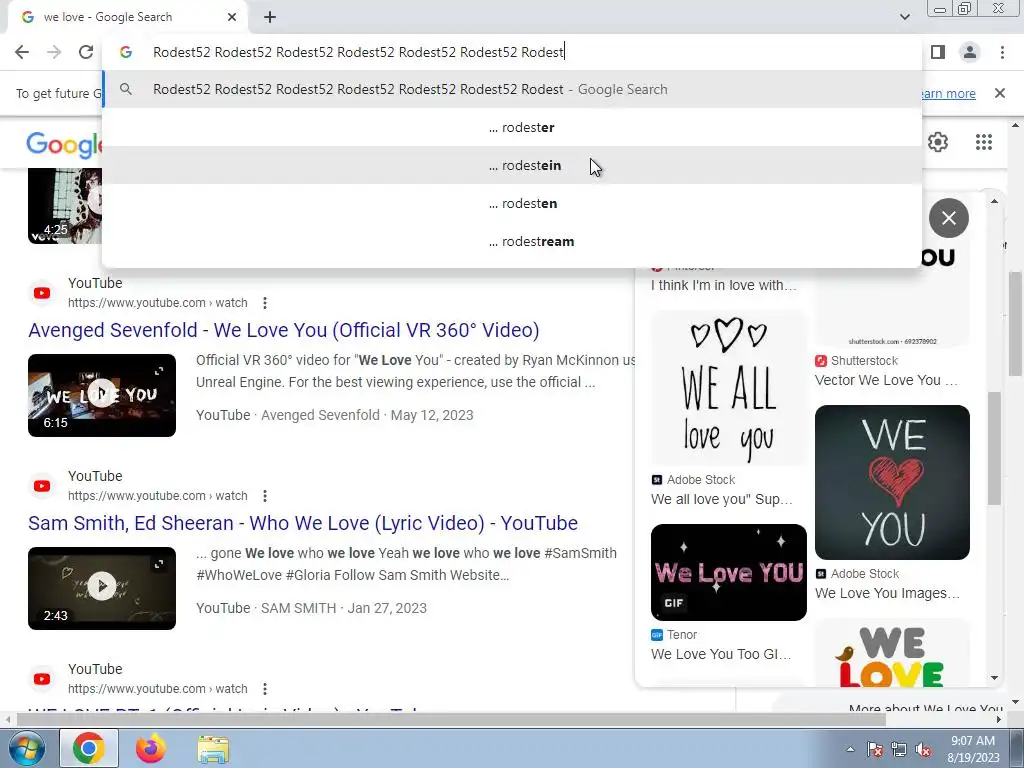Click the muted volume tray icon
Image resolution: width=1024 pixels, height=768 pixels.
pyautogui.click(x=923, y=750)
